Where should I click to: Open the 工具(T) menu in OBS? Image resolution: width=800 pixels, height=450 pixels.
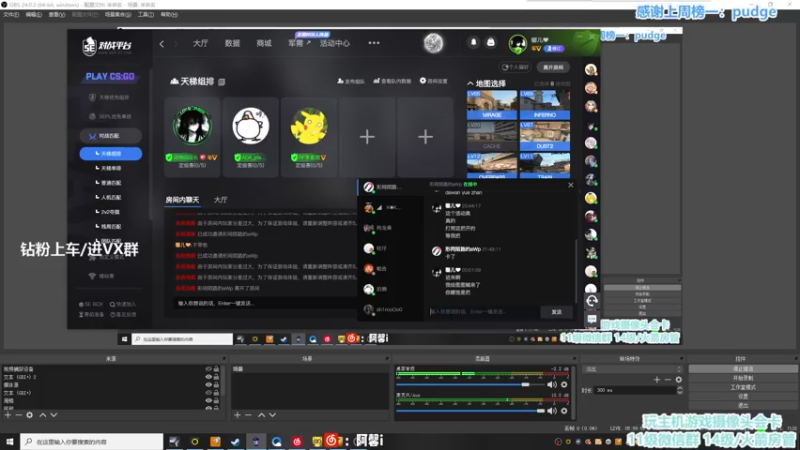(146, 15)
